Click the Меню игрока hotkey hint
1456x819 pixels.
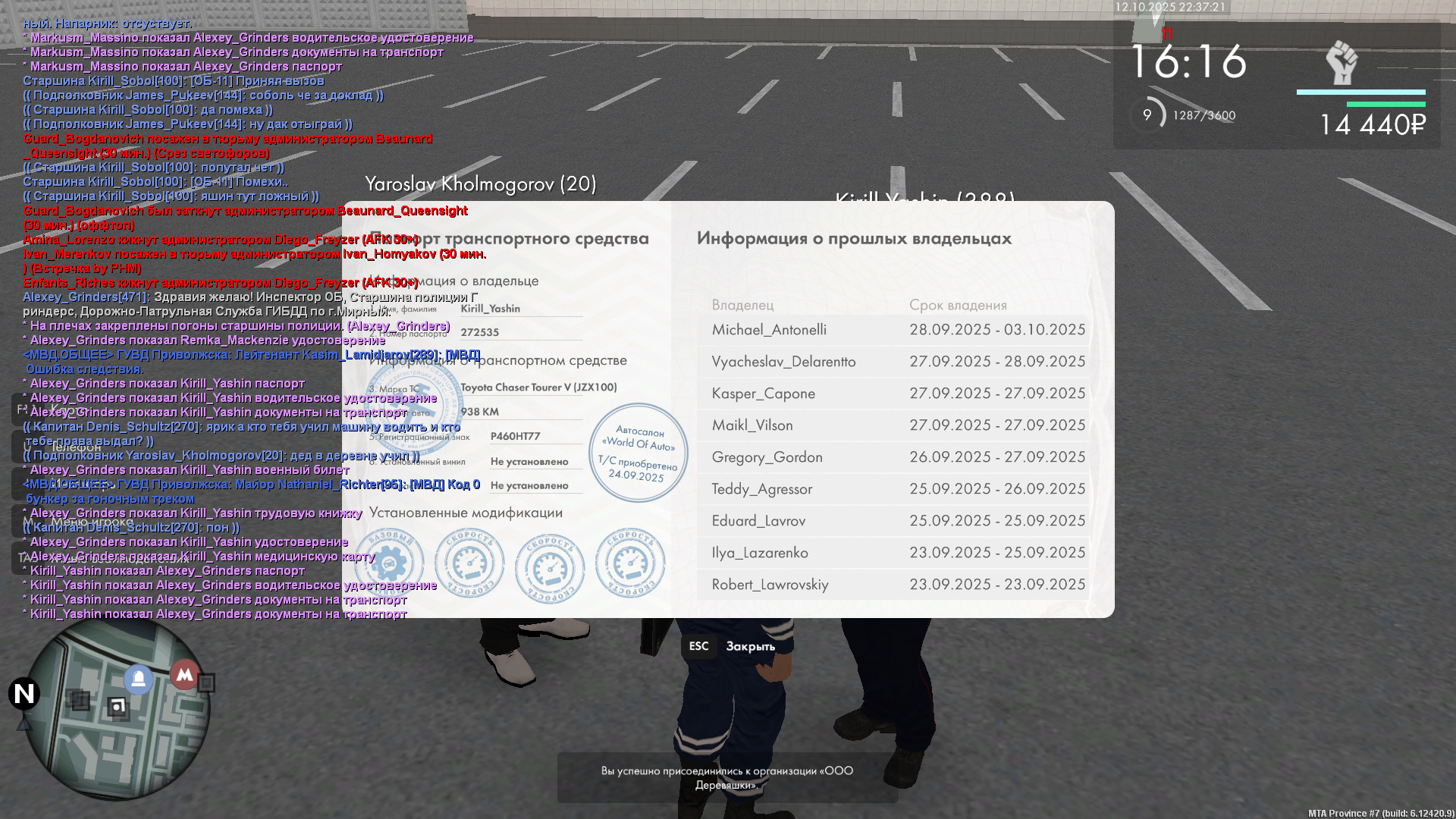93,522
